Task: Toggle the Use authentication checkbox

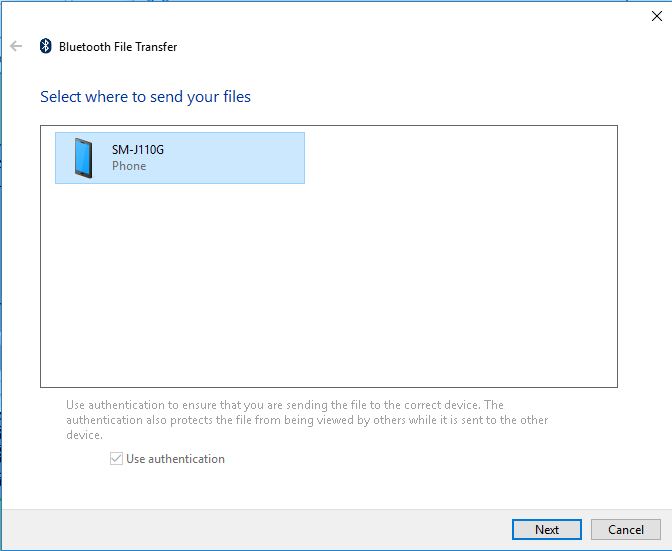Action: (x=117, y=459)
